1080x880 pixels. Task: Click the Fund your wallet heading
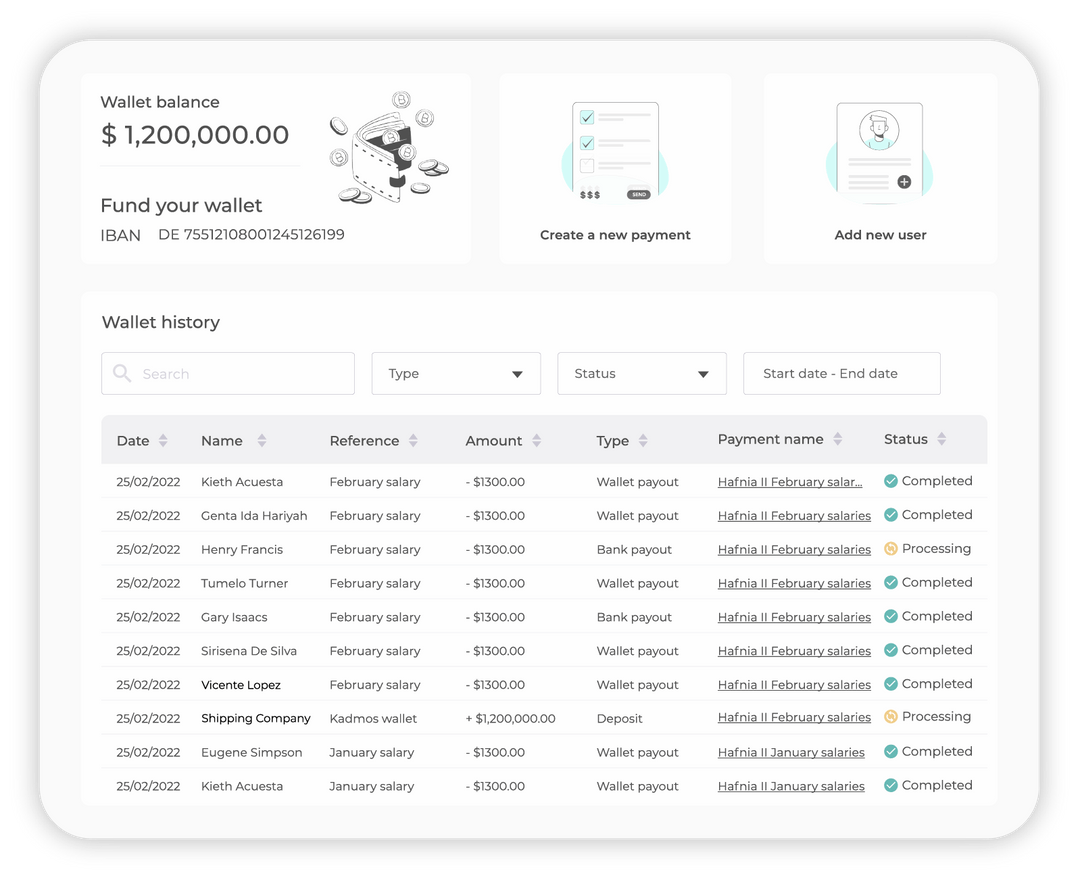pos(181,205)
